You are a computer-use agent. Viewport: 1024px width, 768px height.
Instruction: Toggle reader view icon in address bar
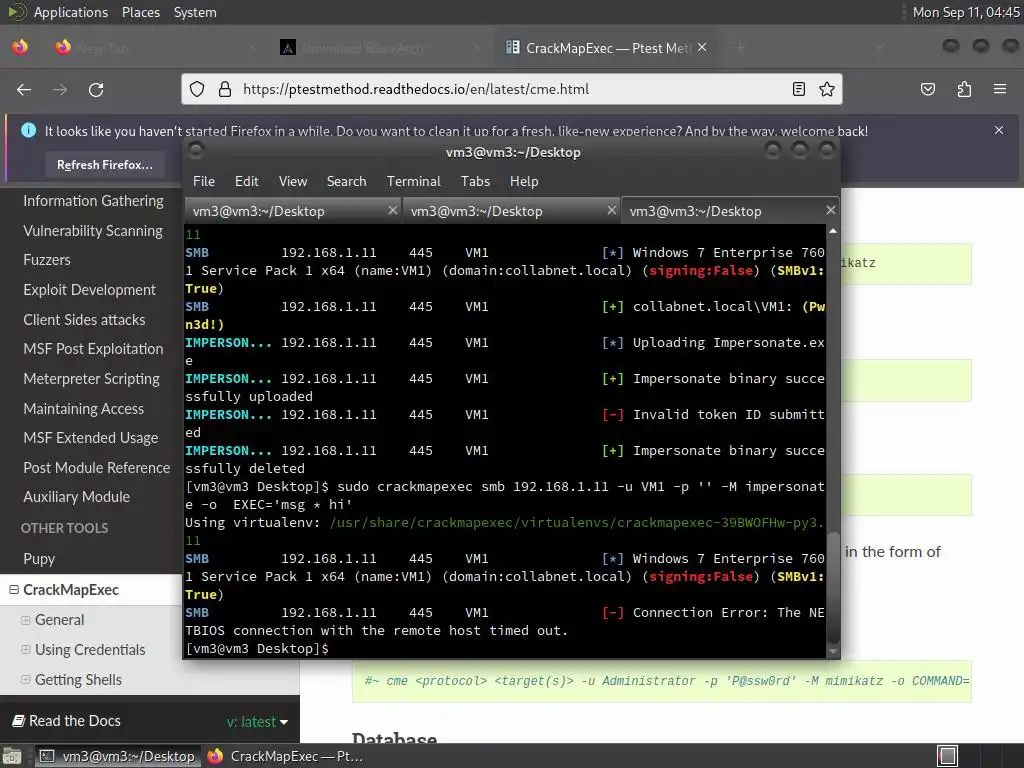[x=799, y=89]
